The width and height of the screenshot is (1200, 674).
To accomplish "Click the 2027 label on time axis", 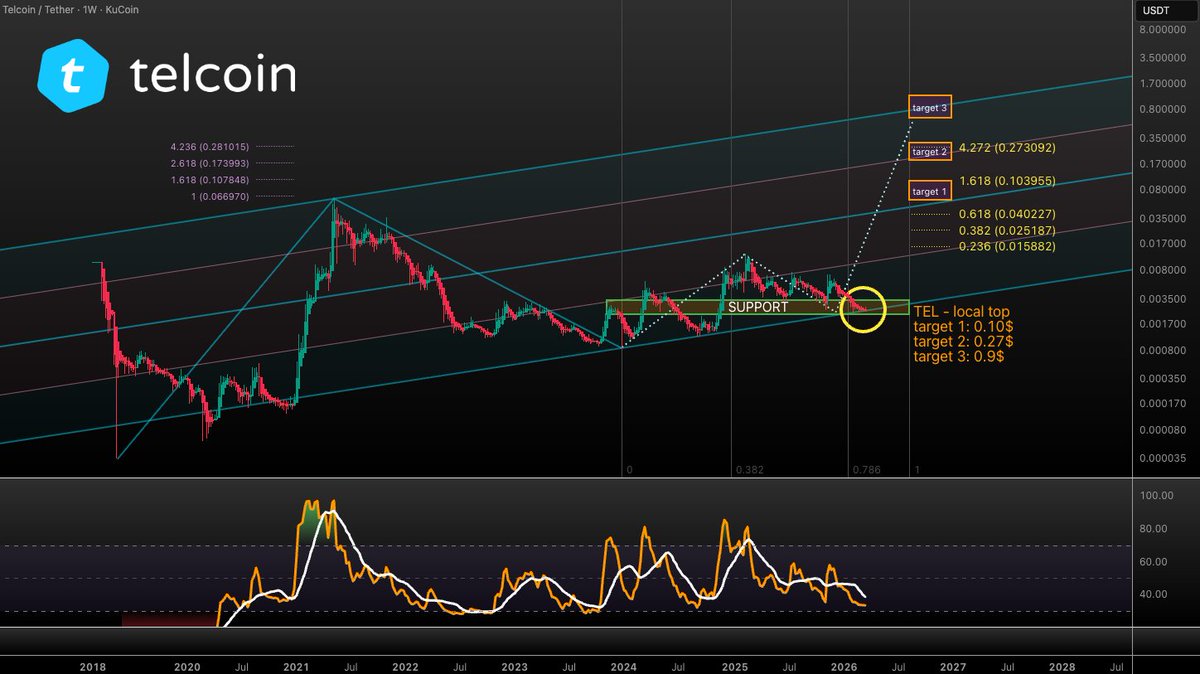I will (953, 666).
